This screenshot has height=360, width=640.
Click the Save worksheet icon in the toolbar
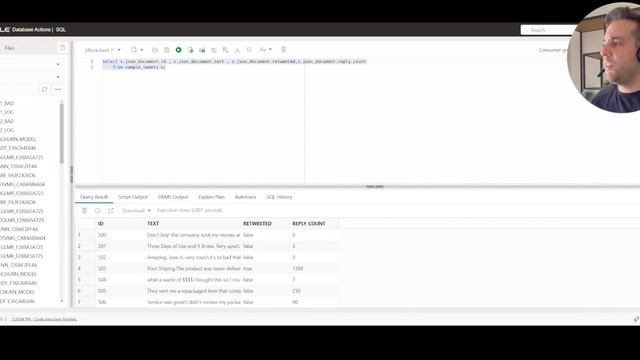(167, 50)
